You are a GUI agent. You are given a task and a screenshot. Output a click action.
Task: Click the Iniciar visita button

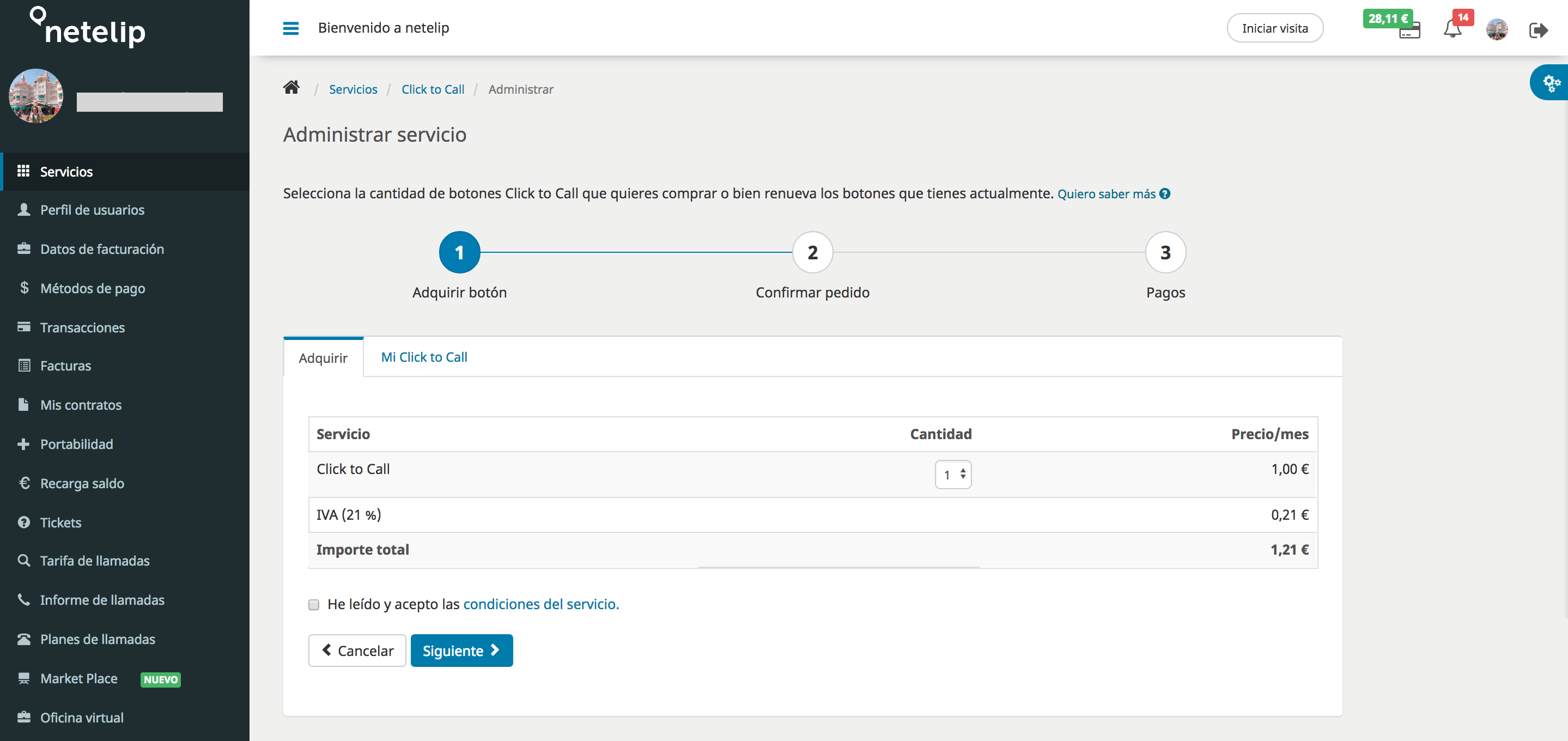[1276, 27]
